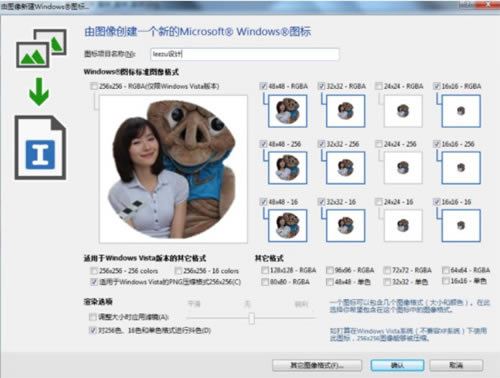Click the icon project name input field
The width and height of the screenshot is (500, 378).
click(245, 54)
